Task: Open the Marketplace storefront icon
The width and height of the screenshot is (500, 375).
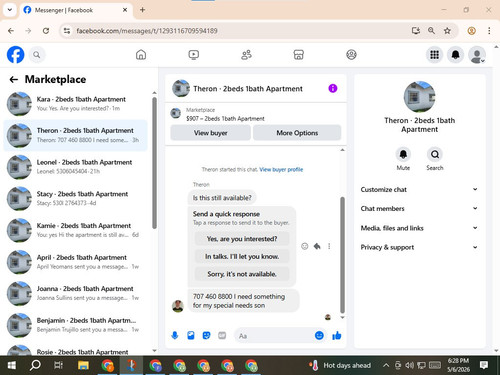Action: click(299, 55)
